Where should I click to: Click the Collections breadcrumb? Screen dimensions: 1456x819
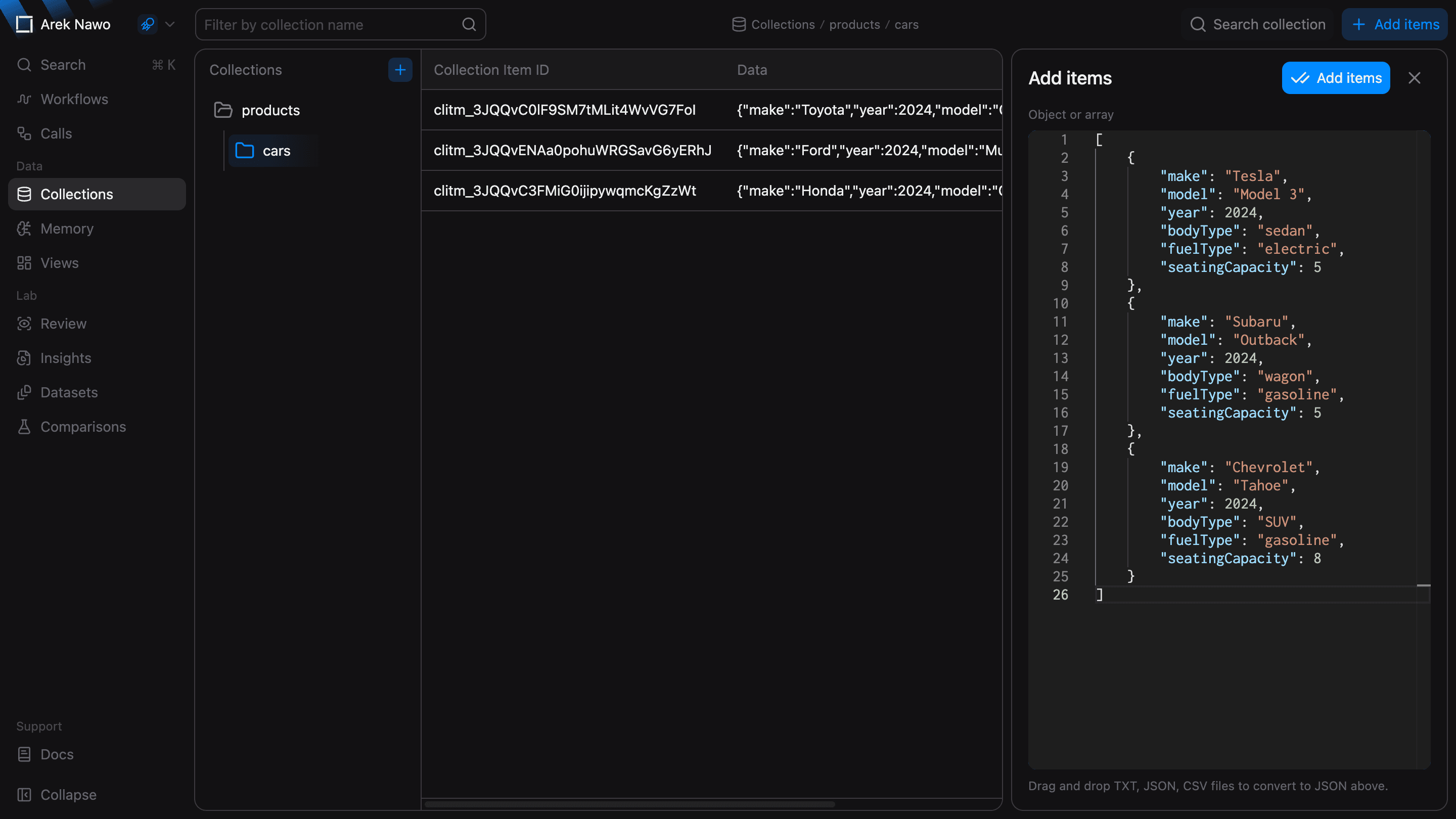click(782, 25)
